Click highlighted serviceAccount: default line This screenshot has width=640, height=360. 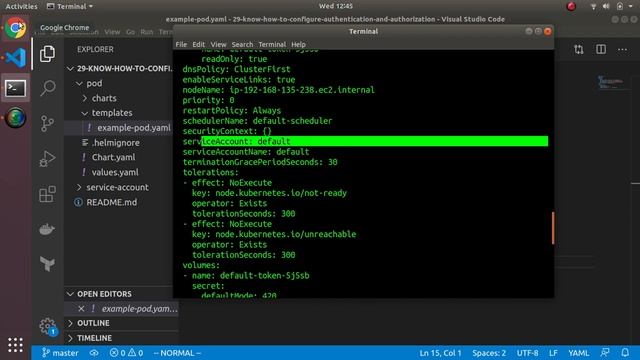click(x=365, y=141)
